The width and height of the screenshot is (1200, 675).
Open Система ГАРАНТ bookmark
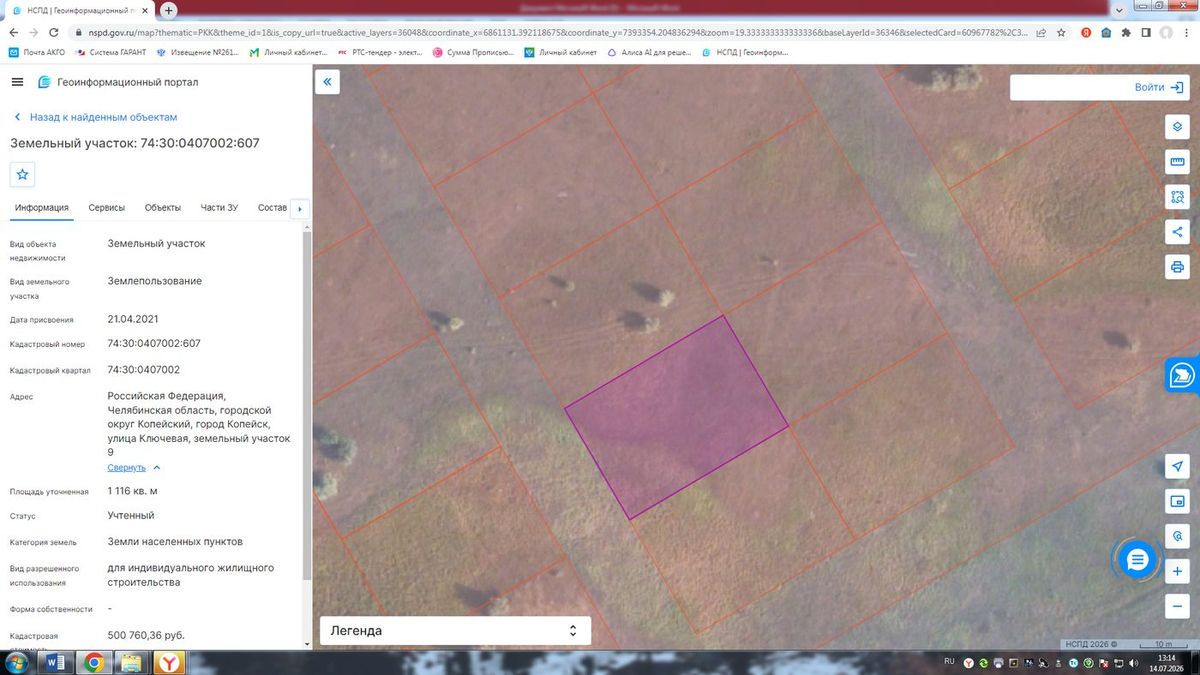[109, 52]
